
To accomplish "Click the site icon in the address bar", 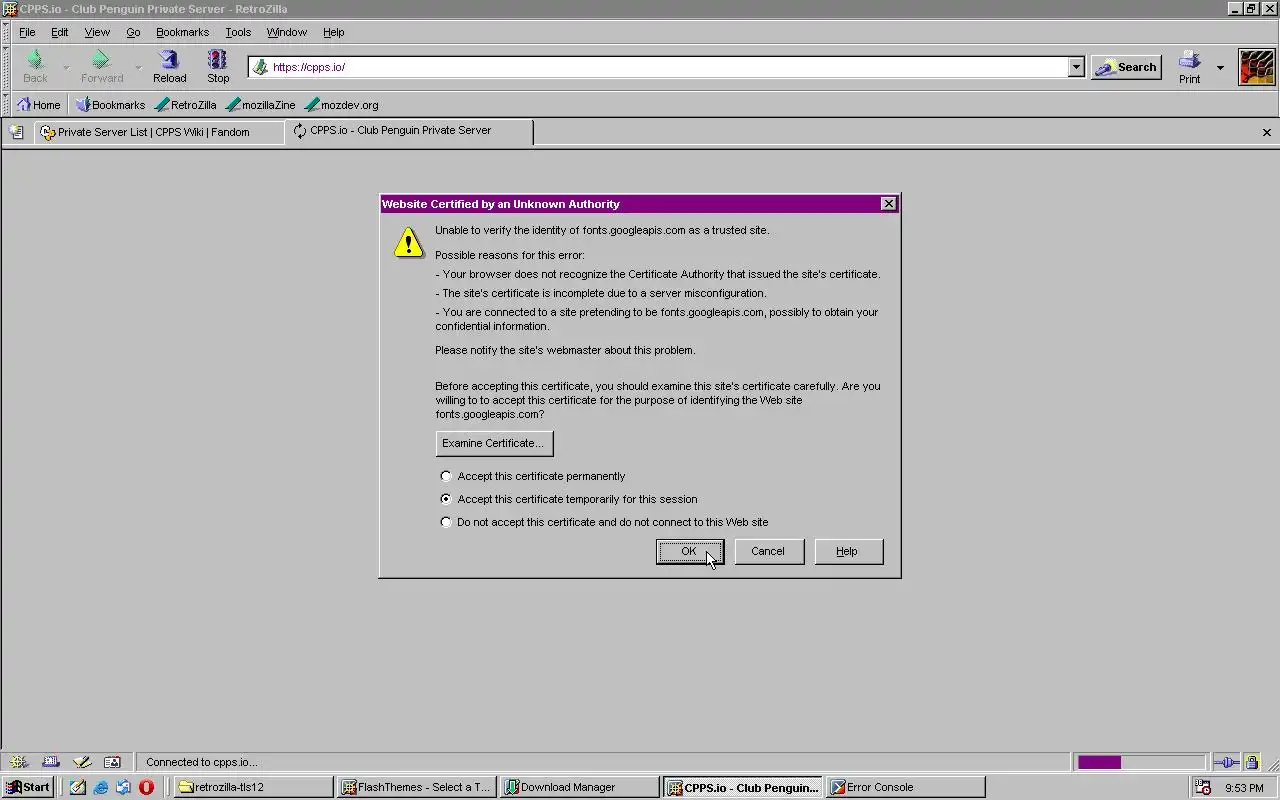I will pos(260,67).
